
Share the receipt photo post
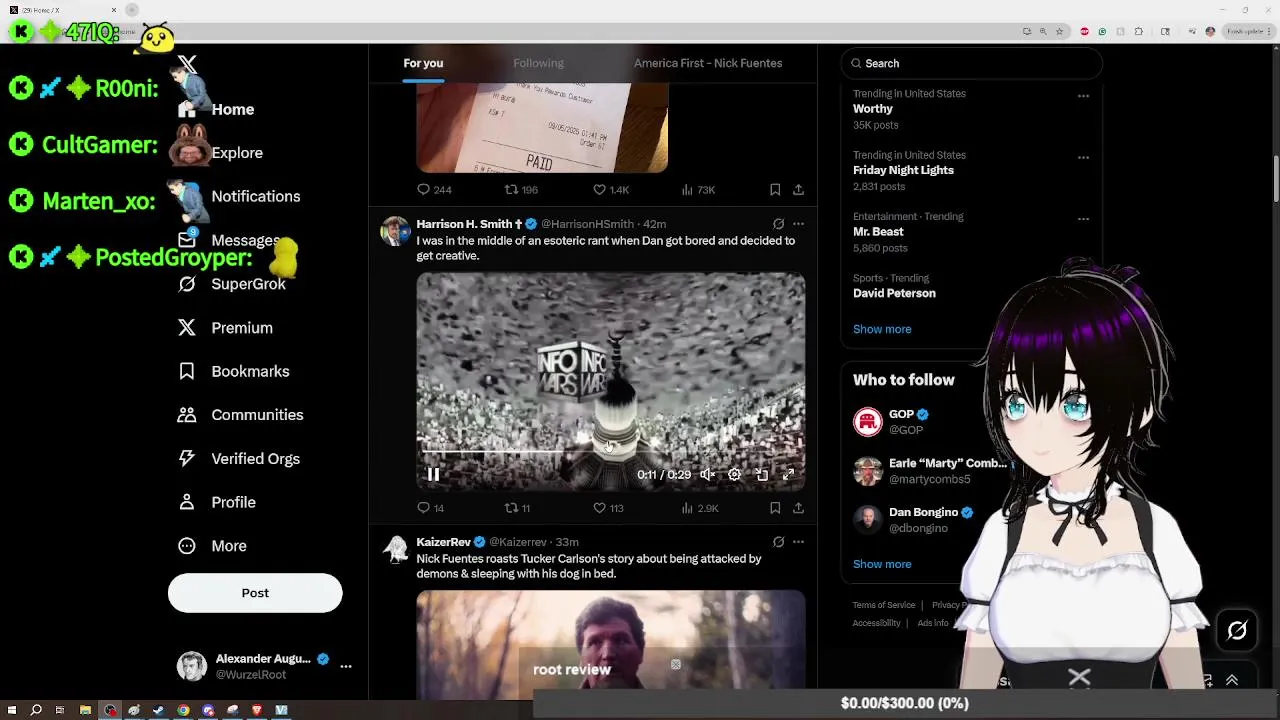pos(798,190)
